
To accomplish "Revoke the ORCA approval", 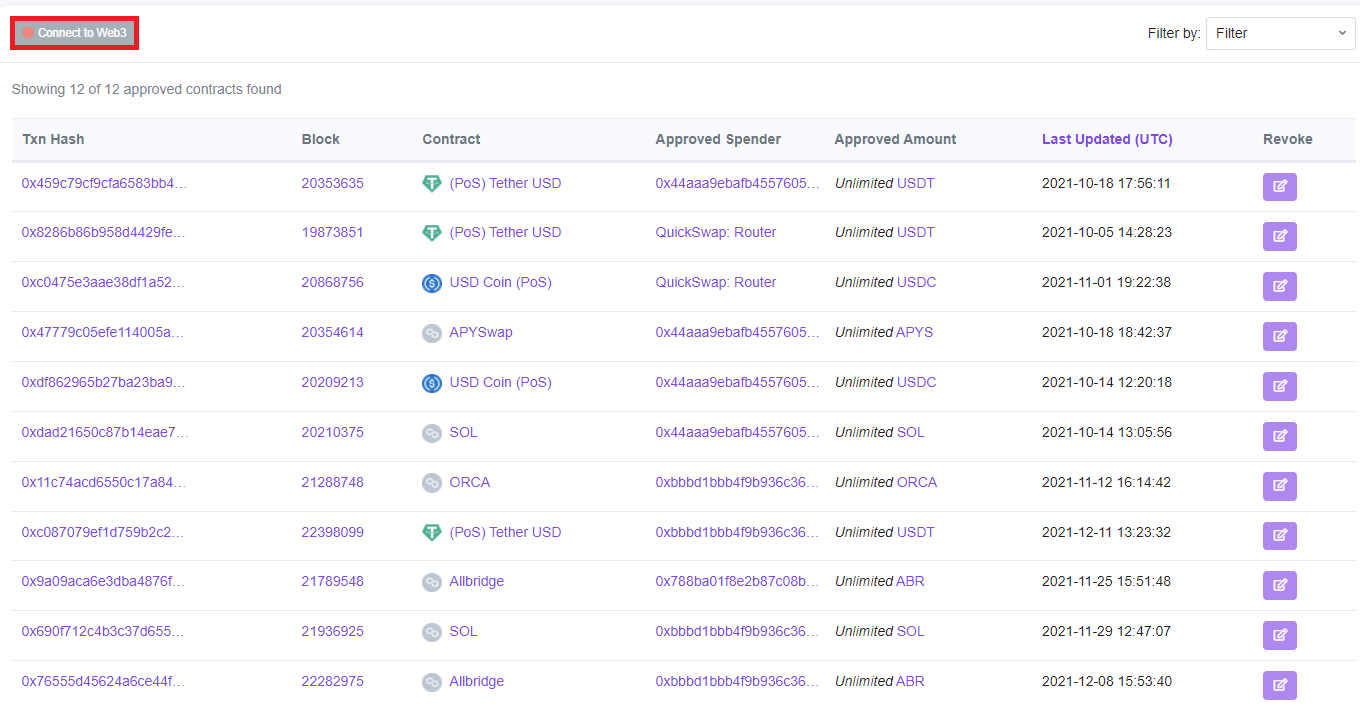I will tap(1279, 486).
